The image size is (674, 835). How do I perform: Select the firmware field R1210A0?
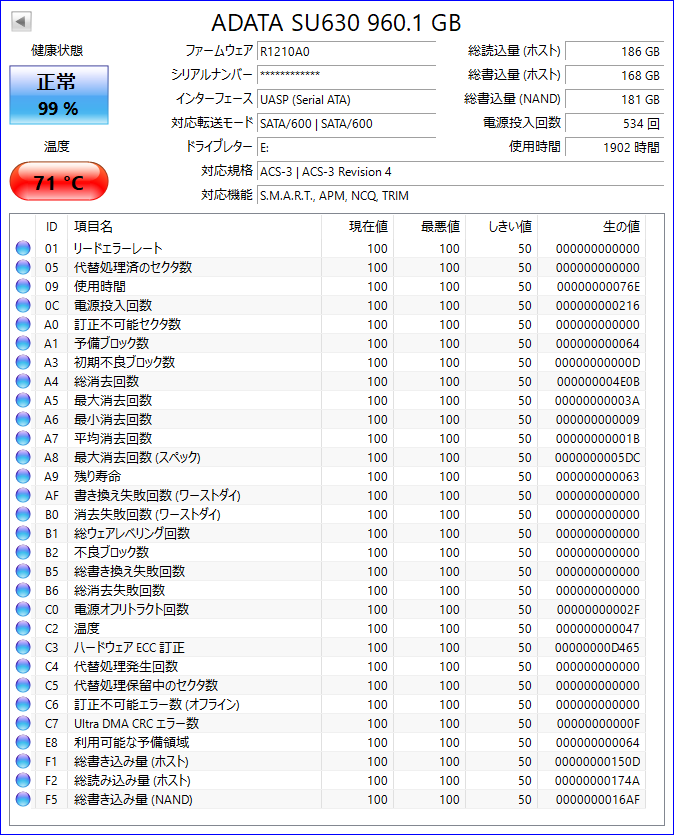347,52
